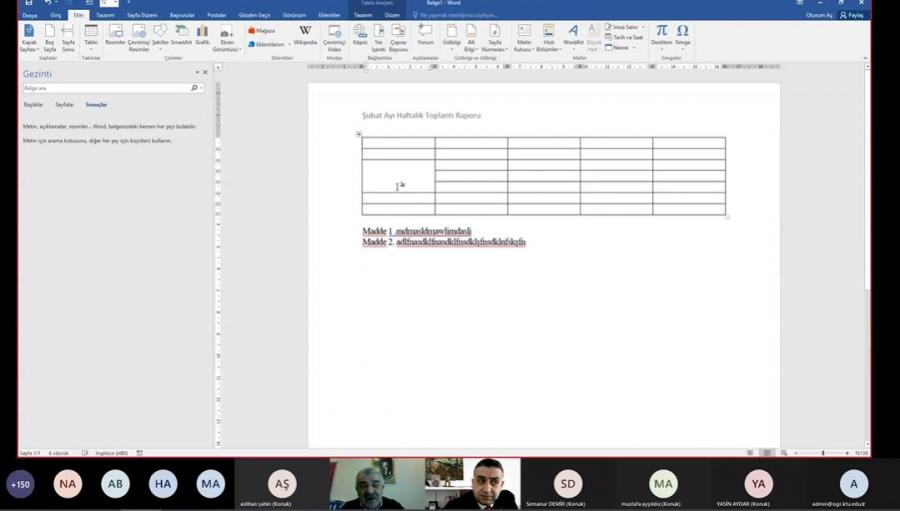
Task: Close the Gezinti navigation pane
Action: [x=206, y=73]
